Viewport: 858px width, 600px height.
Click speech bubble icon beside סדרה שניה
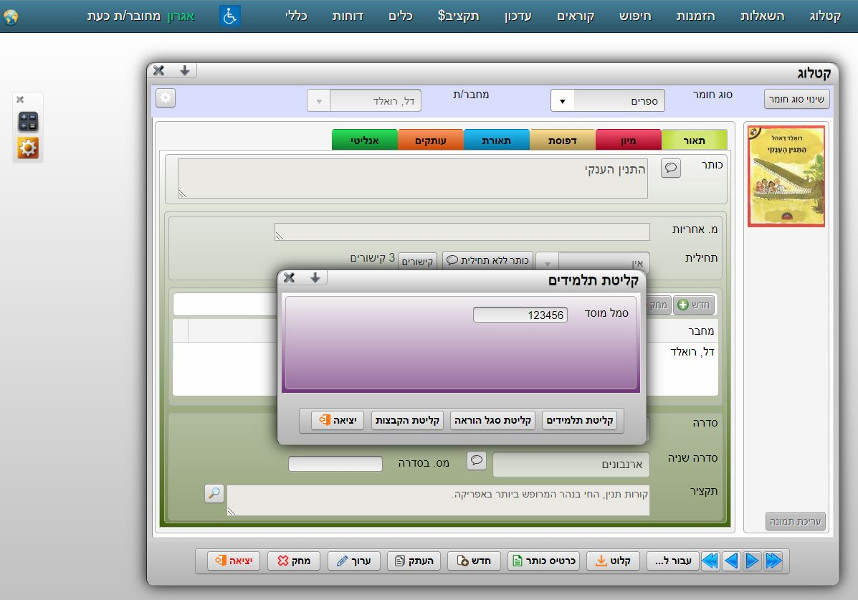[x=477, y=461]
